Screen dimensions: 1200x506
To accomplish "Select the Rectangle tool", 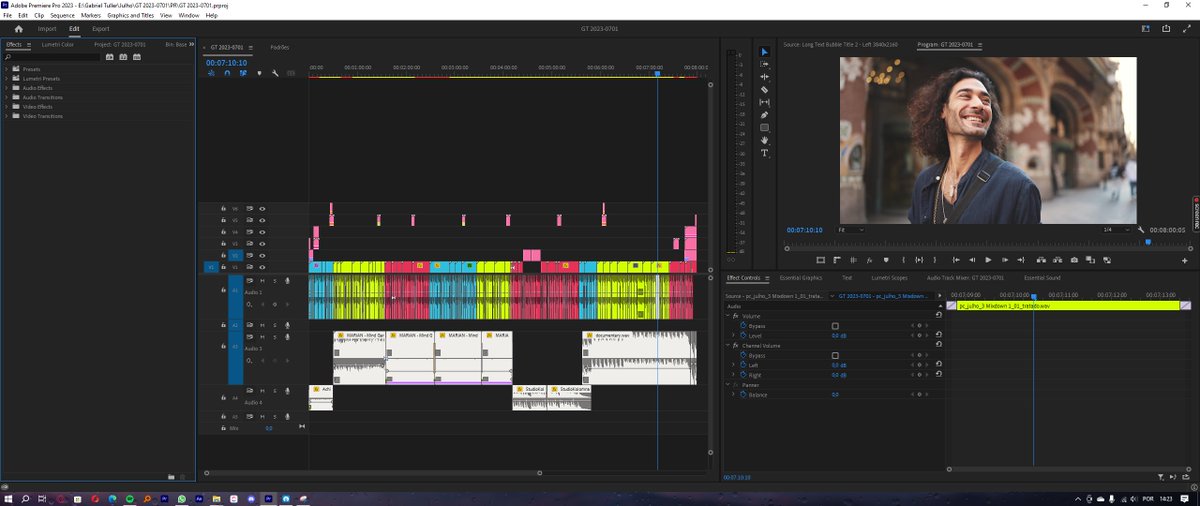I will [x=765, y=127].
